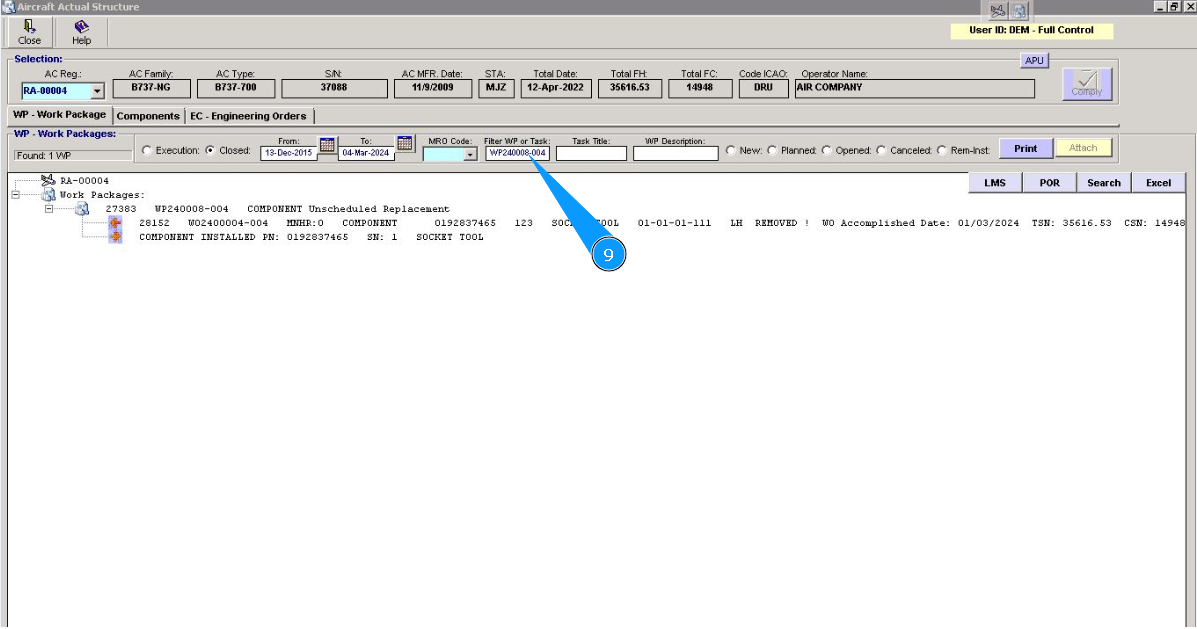Open the To date calendar picker
Image resolution: width=1197 pixels, height=629 pixels.
click(x=405, y=143)
